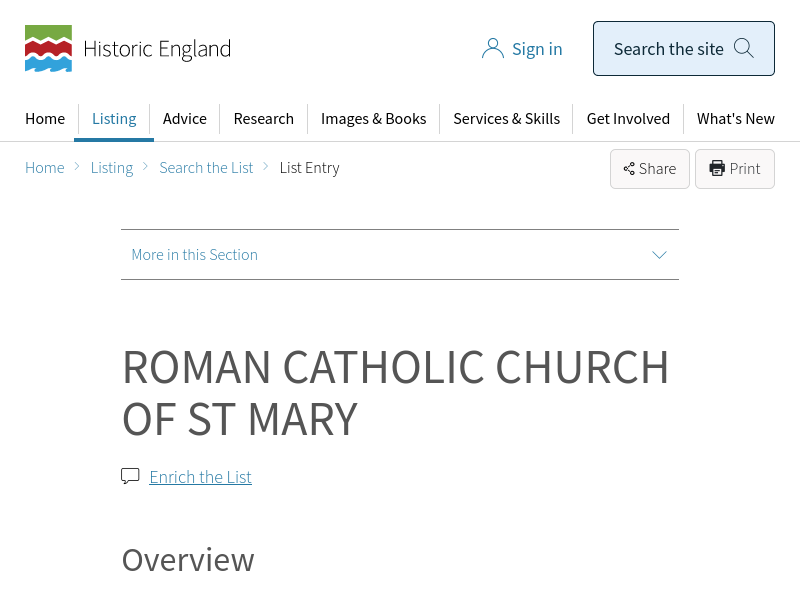The height and width of the screenshot is (600, 800).
Task: Click the share icon
Action: [x=629, y=169]
